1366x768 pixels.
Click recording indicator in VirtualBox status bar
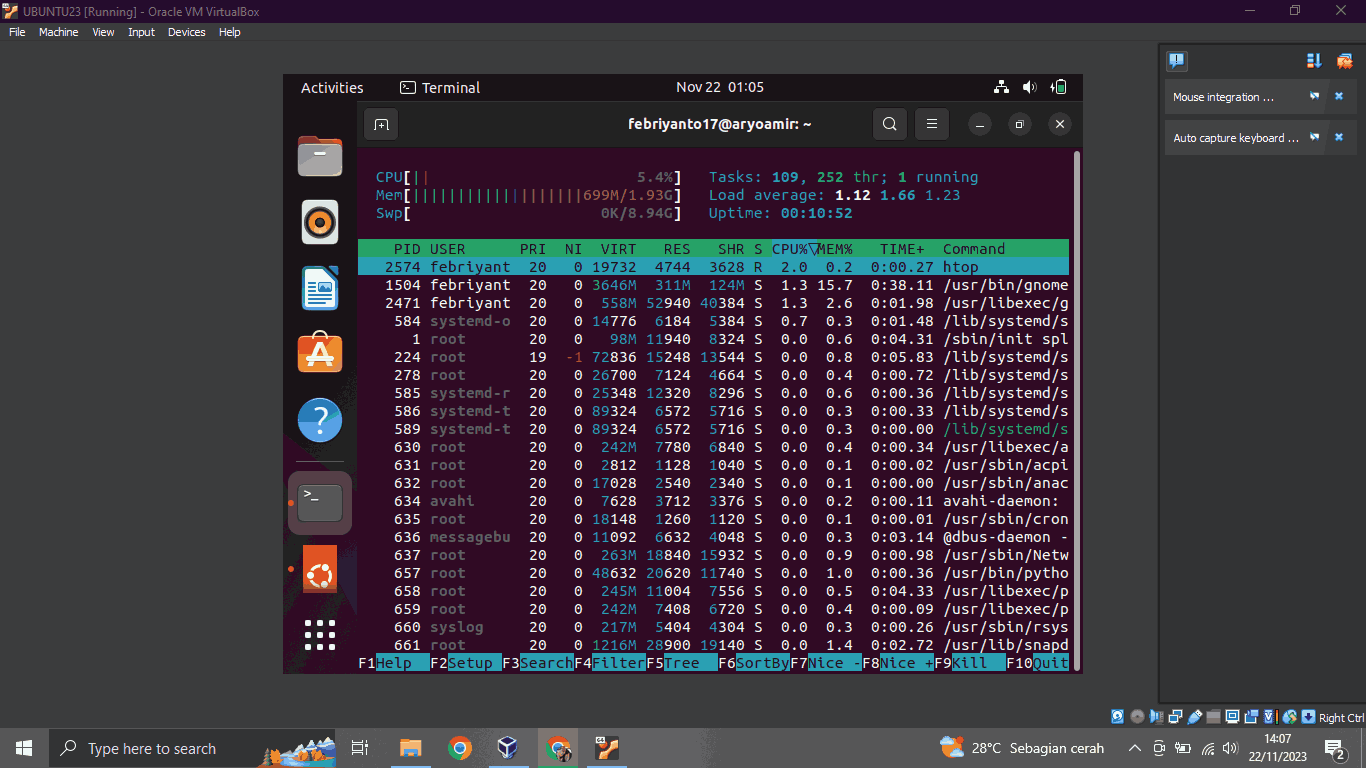[x=1251, y=717]
